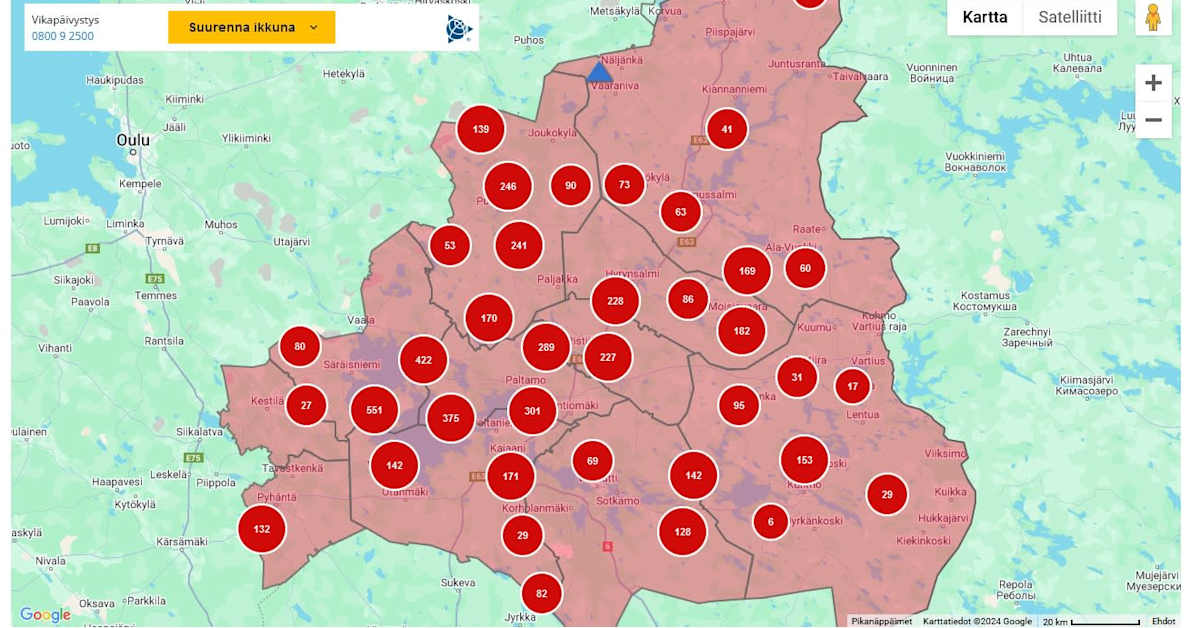
Task: Switch to the Satelliitti view
Action: click(1069, 17)
